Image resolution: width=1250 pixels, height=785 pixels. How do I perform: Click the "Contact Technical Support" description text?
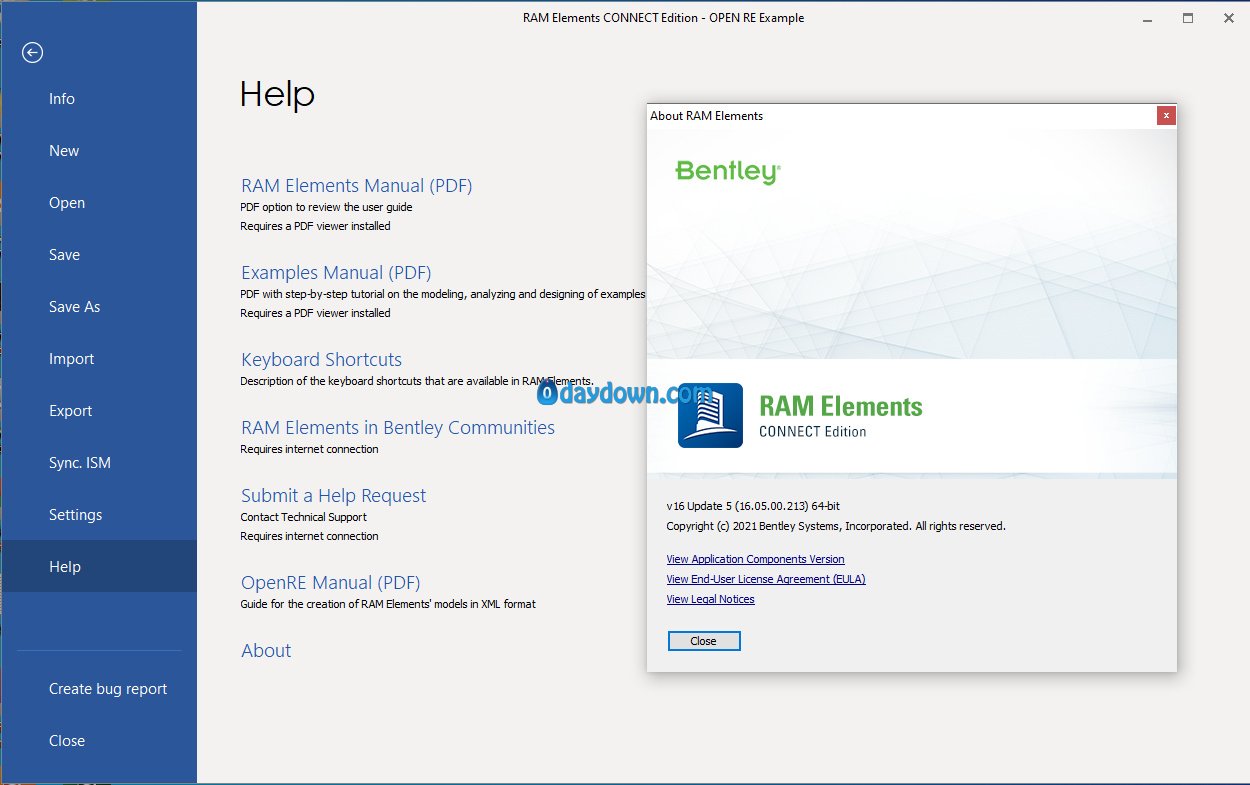pos(303,517)
